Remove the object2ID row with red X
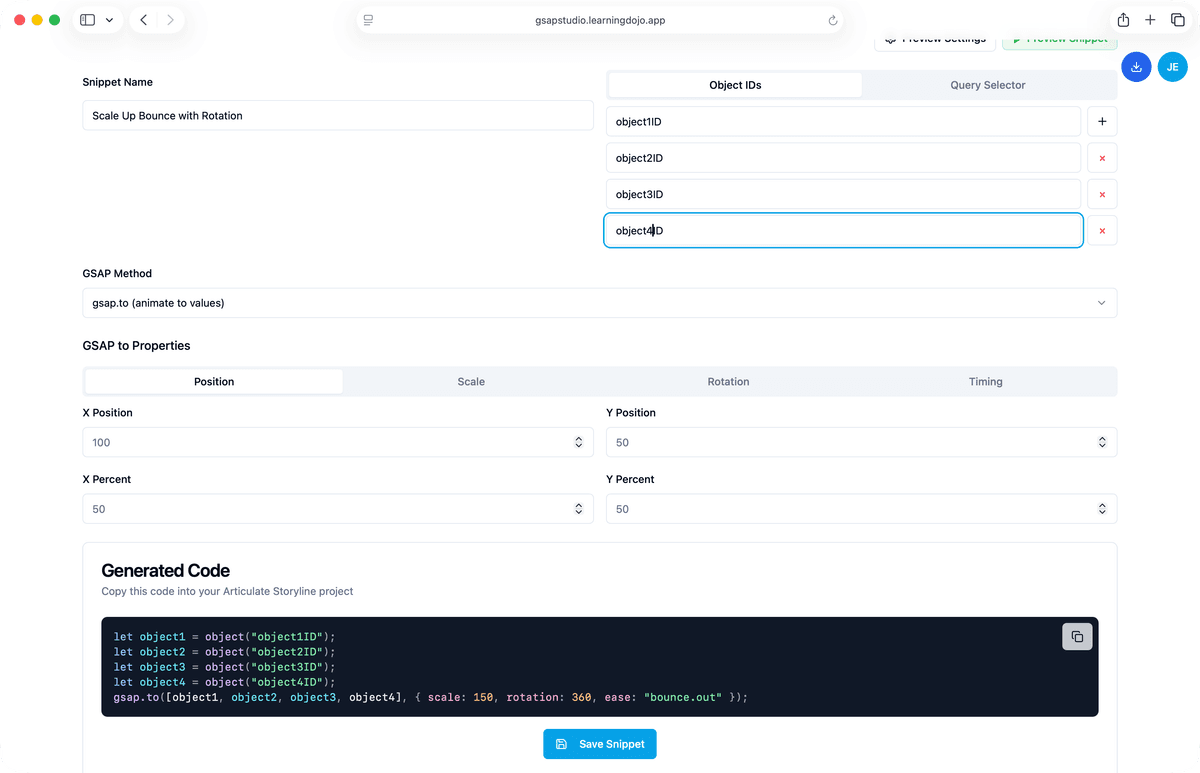 tap(1102, 158)
